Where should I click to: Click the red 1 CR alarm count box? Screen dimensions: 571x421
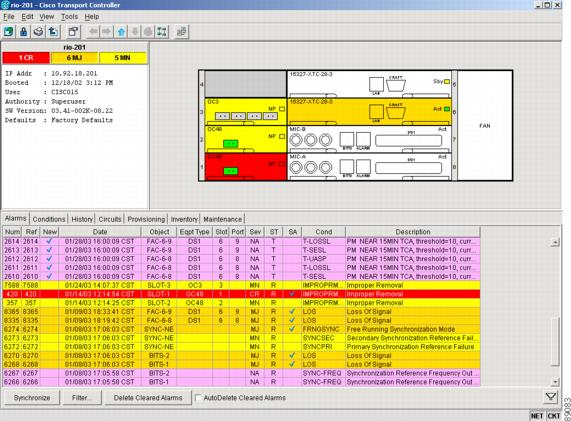pyautogui.click(x=26, y=58)
